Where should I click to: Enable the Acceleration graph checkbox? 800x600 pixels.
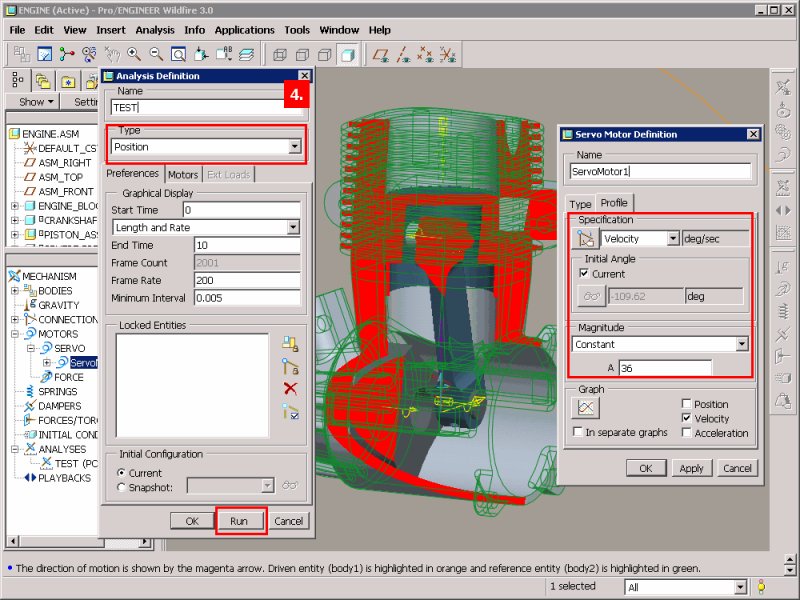[x=686, y=433]
